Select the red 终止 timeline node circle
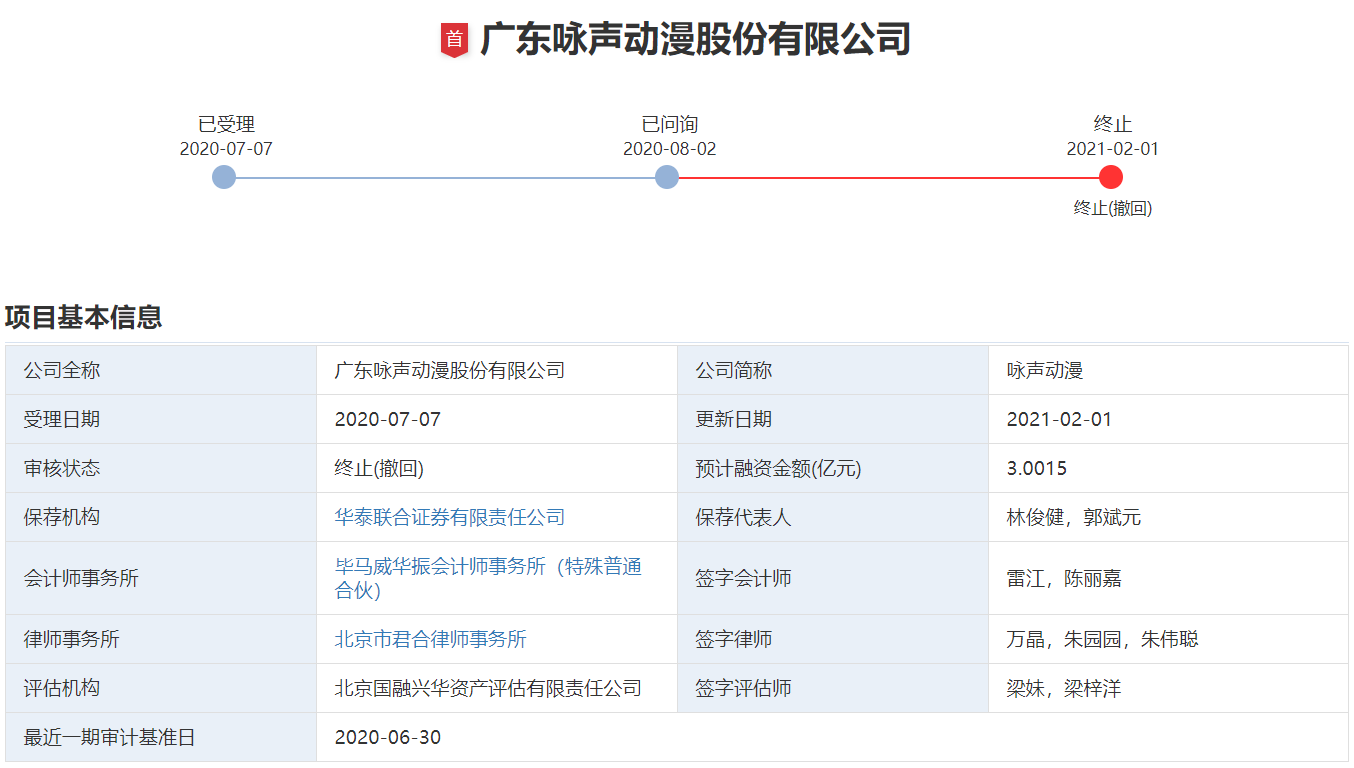The image size is (1354, 768). (x=1111, y=177)
